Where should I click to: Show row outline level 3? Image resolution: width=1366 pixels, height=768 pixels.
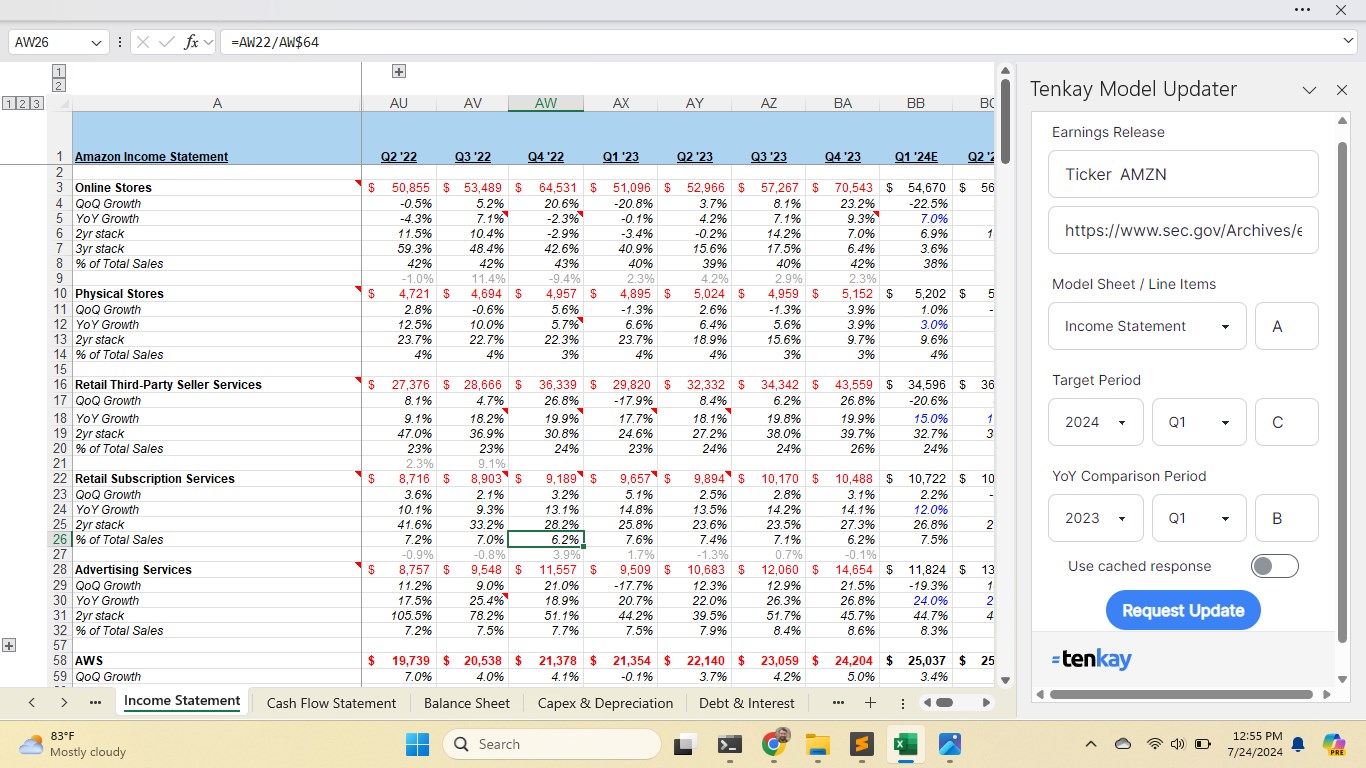point(37,103)
